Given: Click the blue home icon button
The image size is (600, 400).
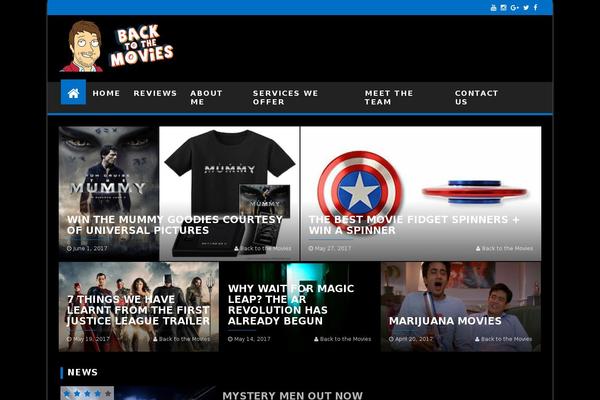Looking at the screenshot, I should (x=73, y=92).
